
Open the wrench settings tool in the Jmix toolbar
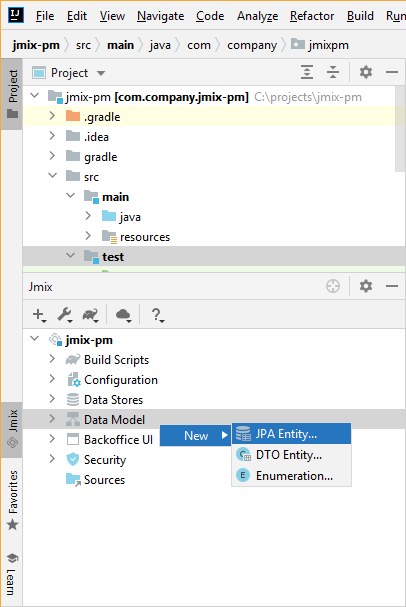pyautogui.click(x=65, y=315)
